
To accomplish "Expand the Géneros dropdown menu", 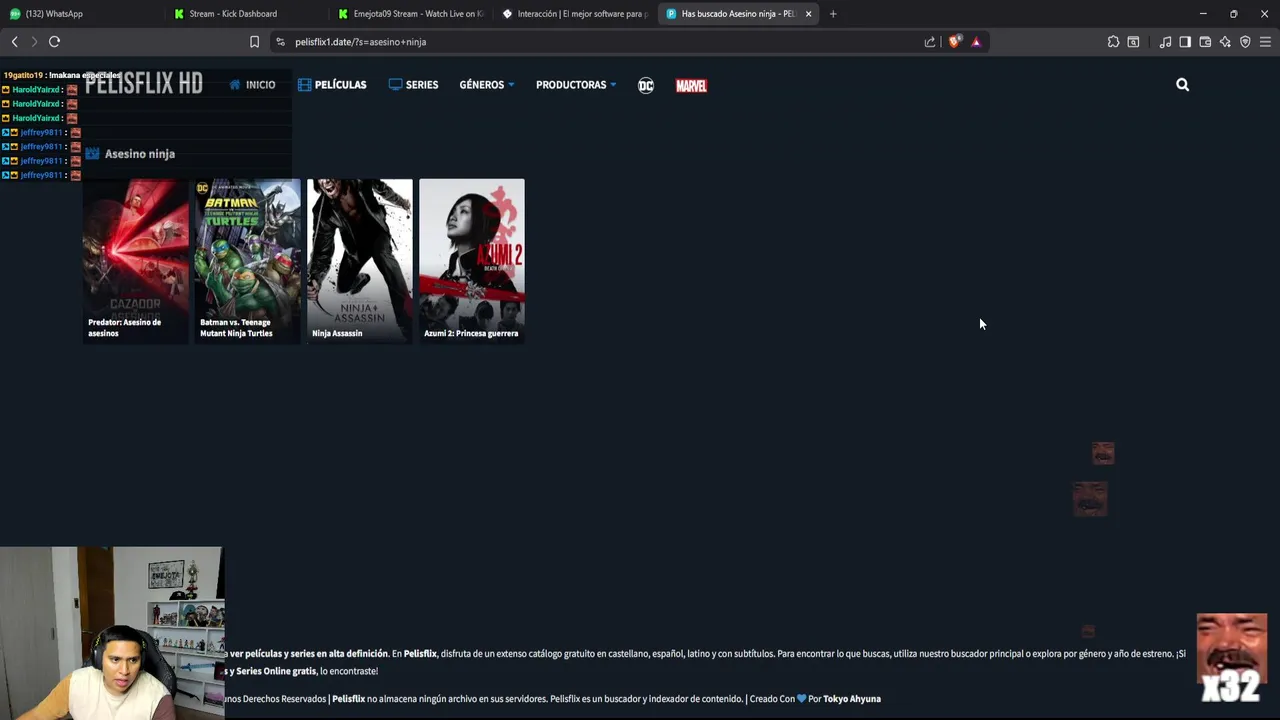I will coord(487,85).
